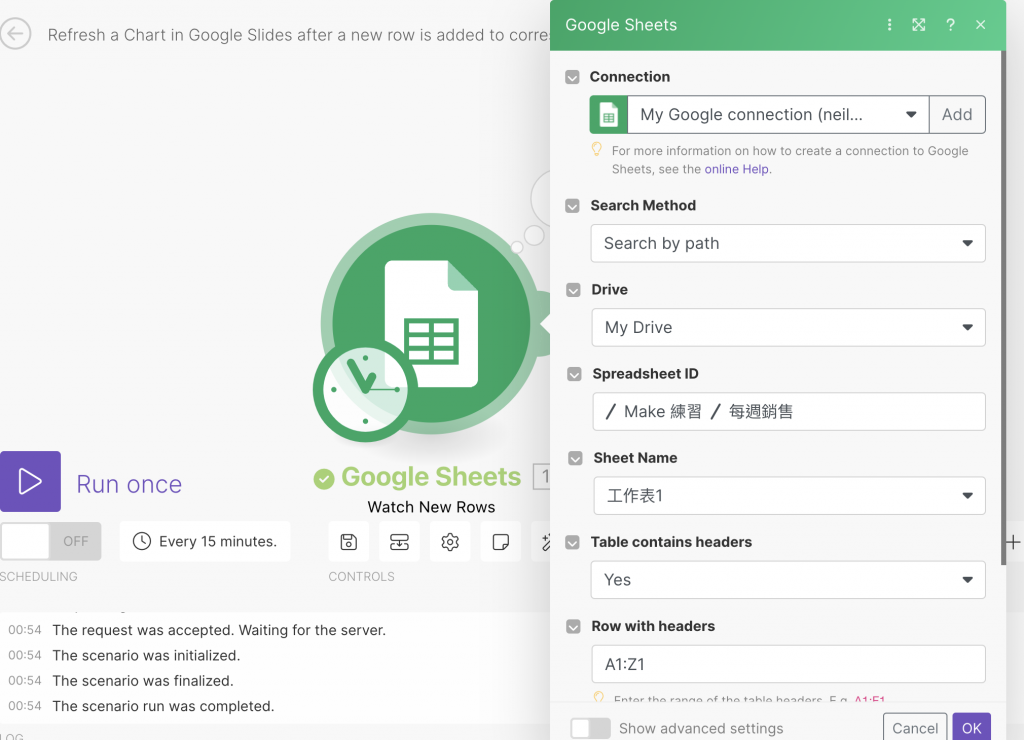Click the Google Sheets connection icon
Screen dimensions: 1024x740
609,115
